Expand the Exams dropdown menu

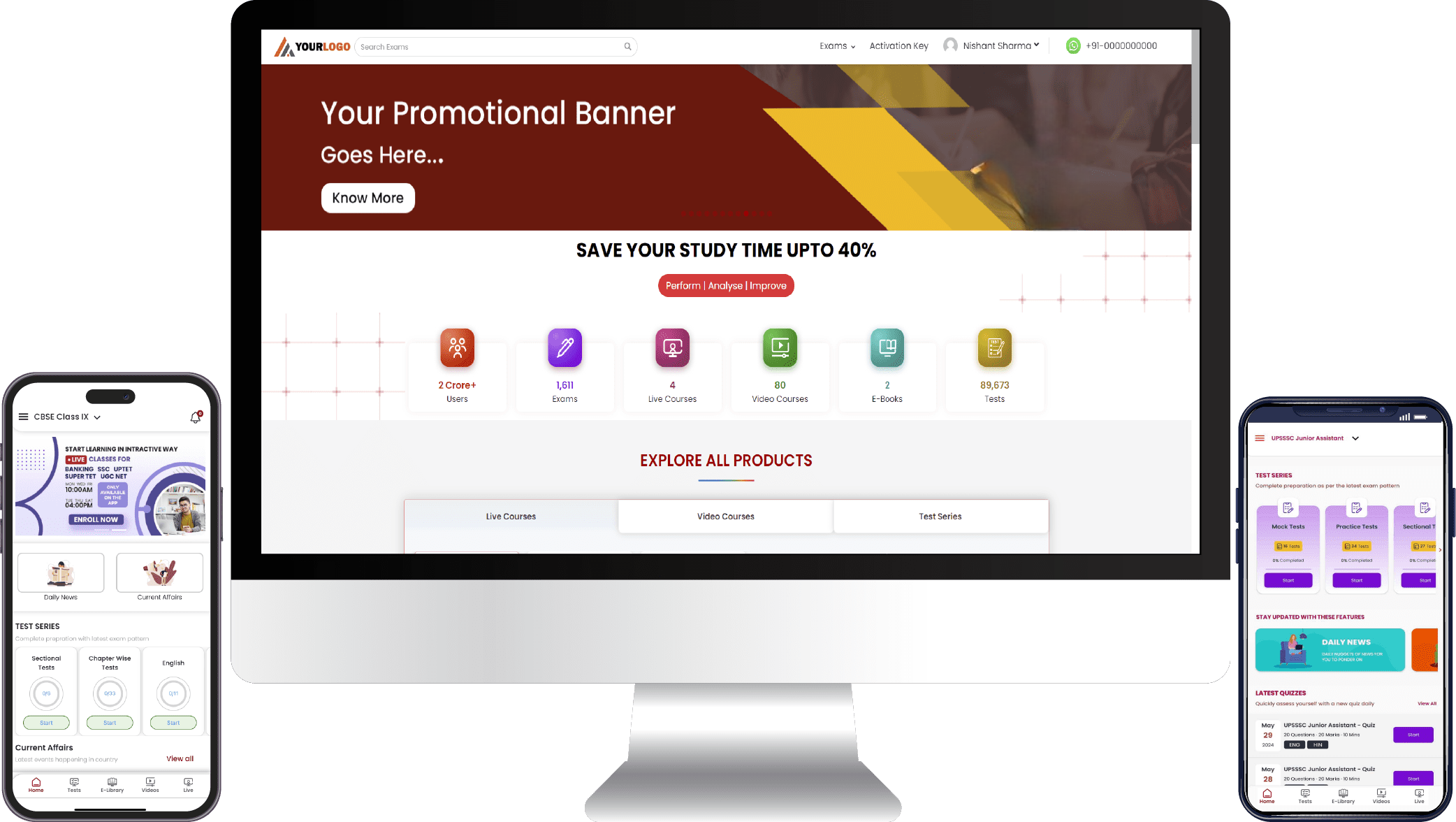(836, 45)
